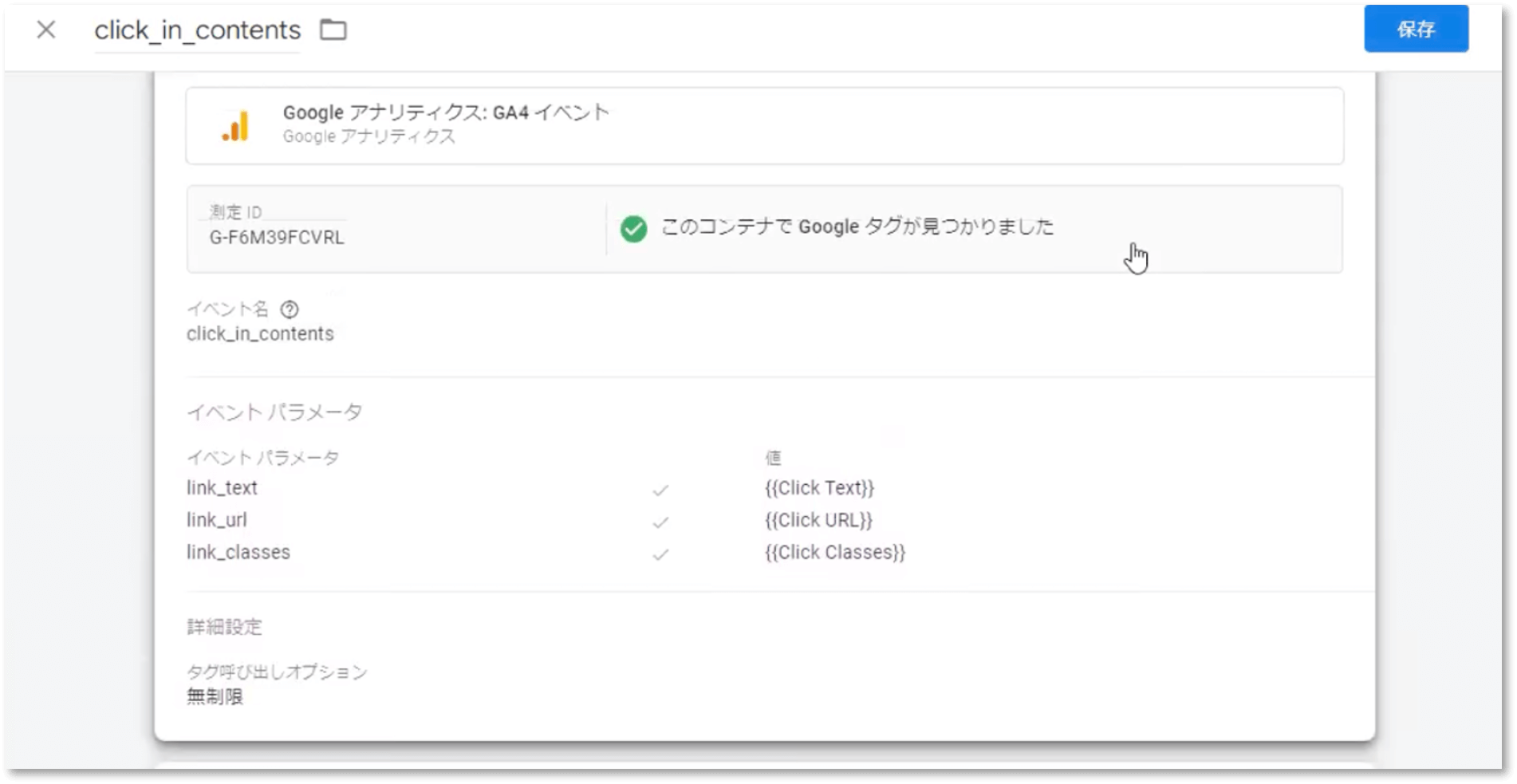Open the help icon beside イベント名
Viewport: 1517px width, 784px height.
tap(290, 309)
